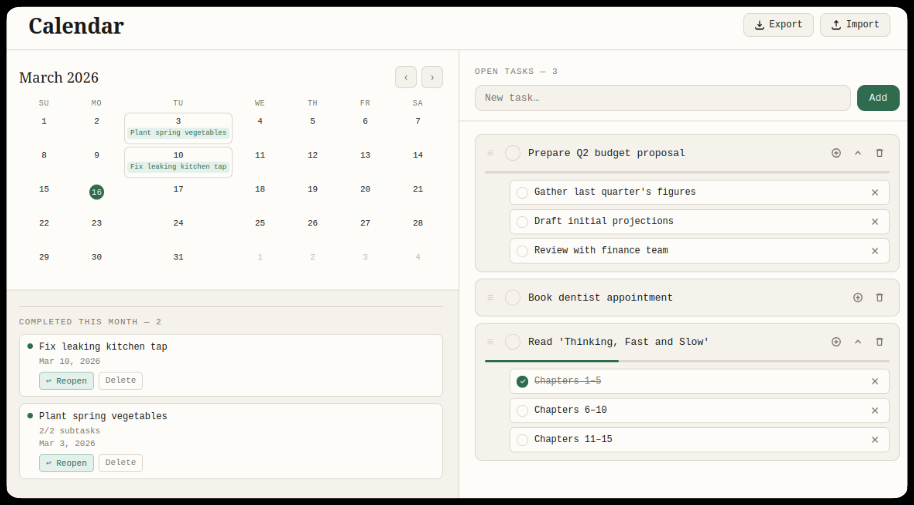Collapse 'Read Thinking, Fast and Slow' subtasks
The width and height of the screenshot is (914, 505).
pyautogui.click(x=857, y=342)
